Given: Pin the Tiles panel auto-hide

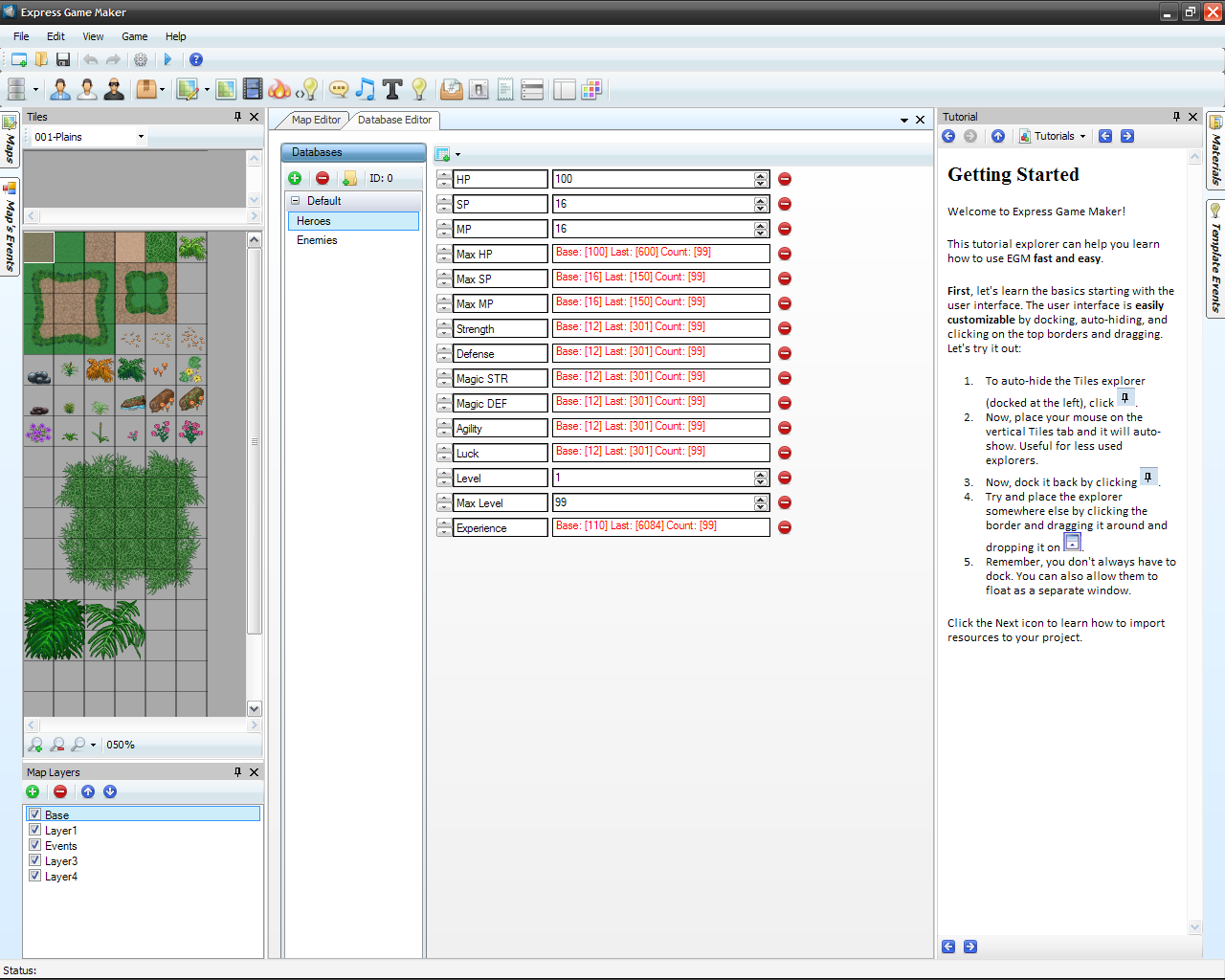Looking at the screenshot, I should (x=237, y=116).
